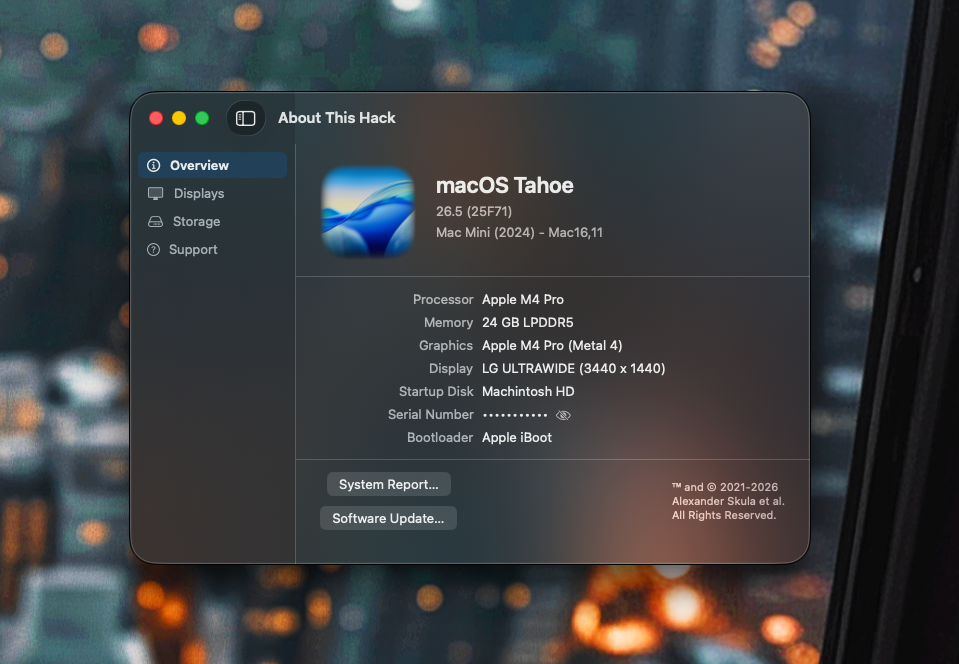Screen dimensions: 959x664
Task: Click the Processor label
Action: coord(443,300)
